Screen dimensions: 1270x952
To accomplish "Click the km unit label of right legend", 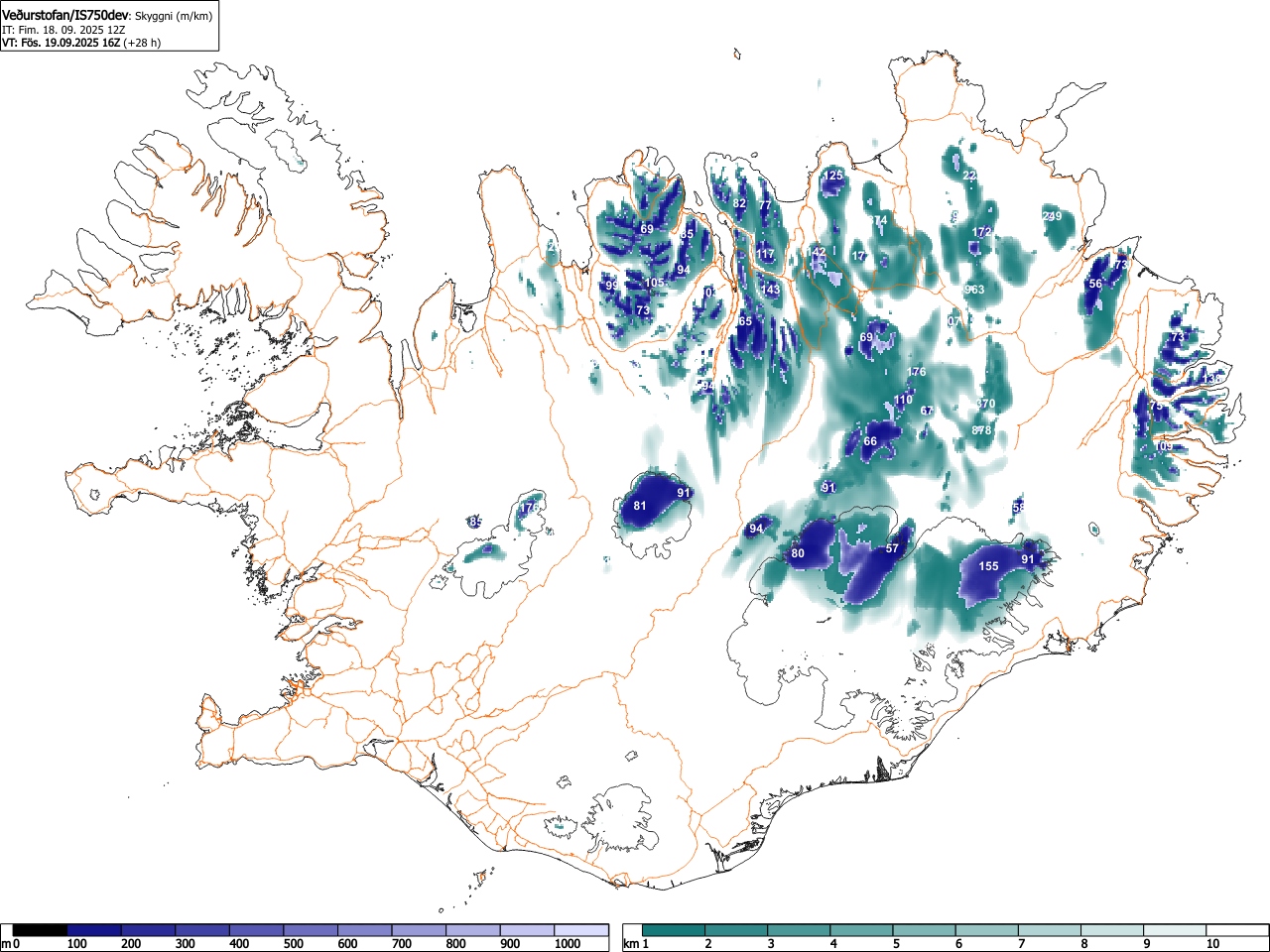I will click(630, 944).
